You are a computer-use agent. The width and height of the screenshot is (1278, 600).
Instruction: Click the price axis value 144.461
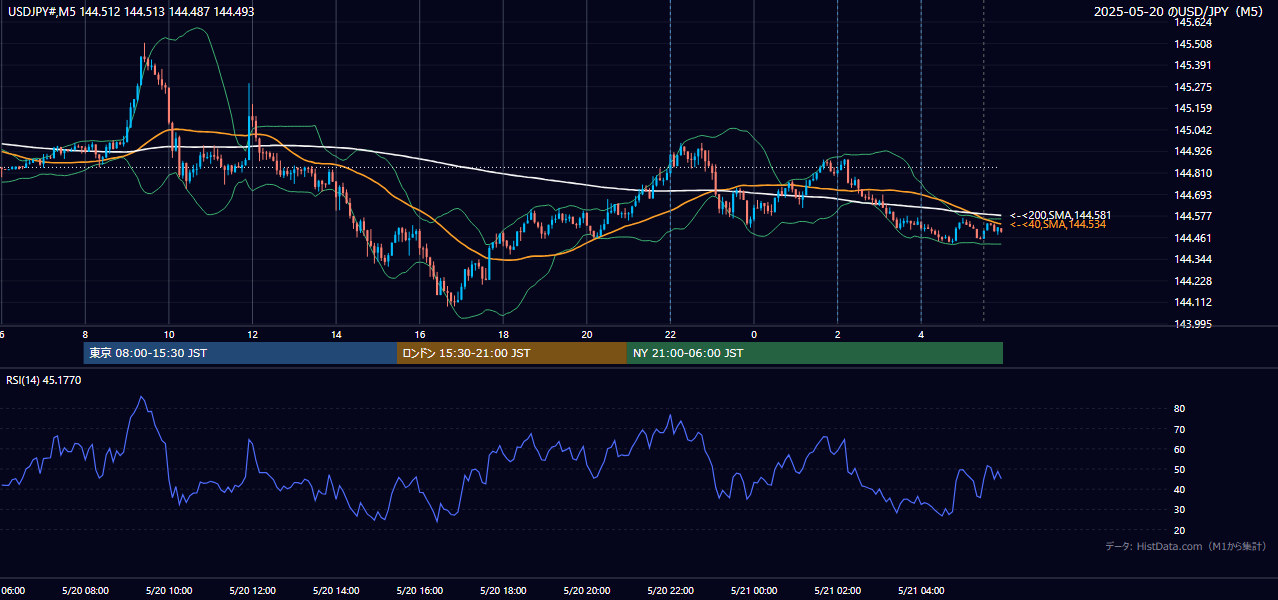tap(1194, 238)
